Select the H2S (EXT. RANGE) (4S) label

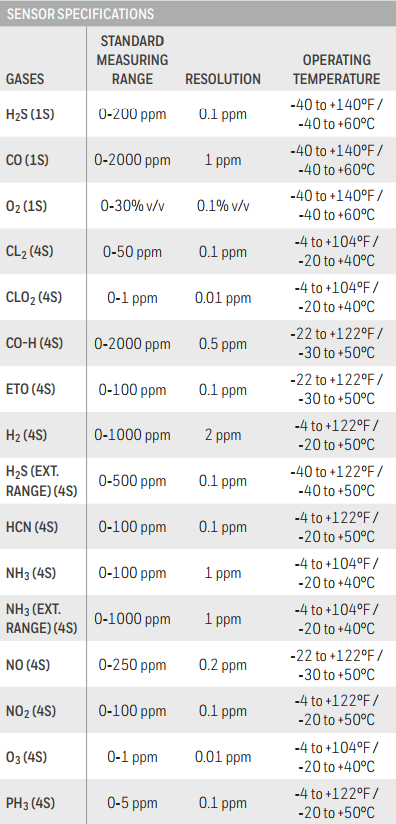pyautogui.click(x=41, y=481)
